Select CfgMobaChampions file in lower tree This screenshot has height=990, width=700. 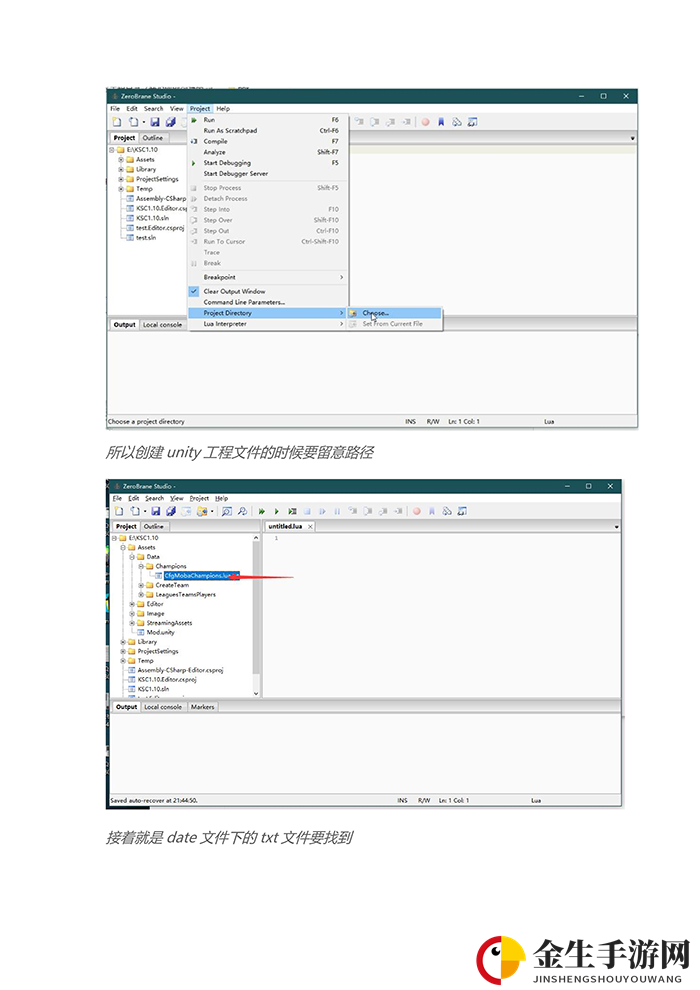click(201, 576)
